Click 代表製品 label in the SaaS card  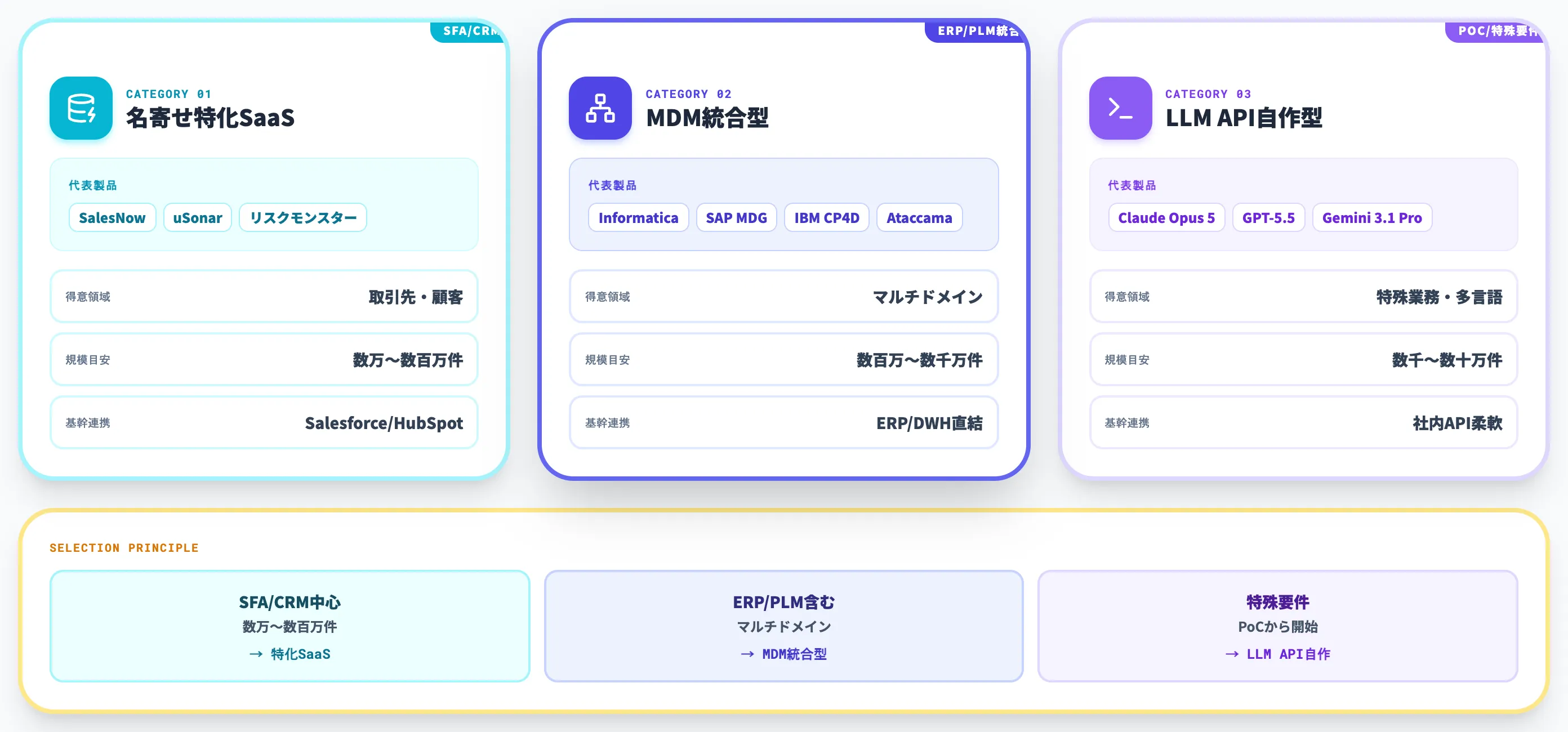click(92, 185)
